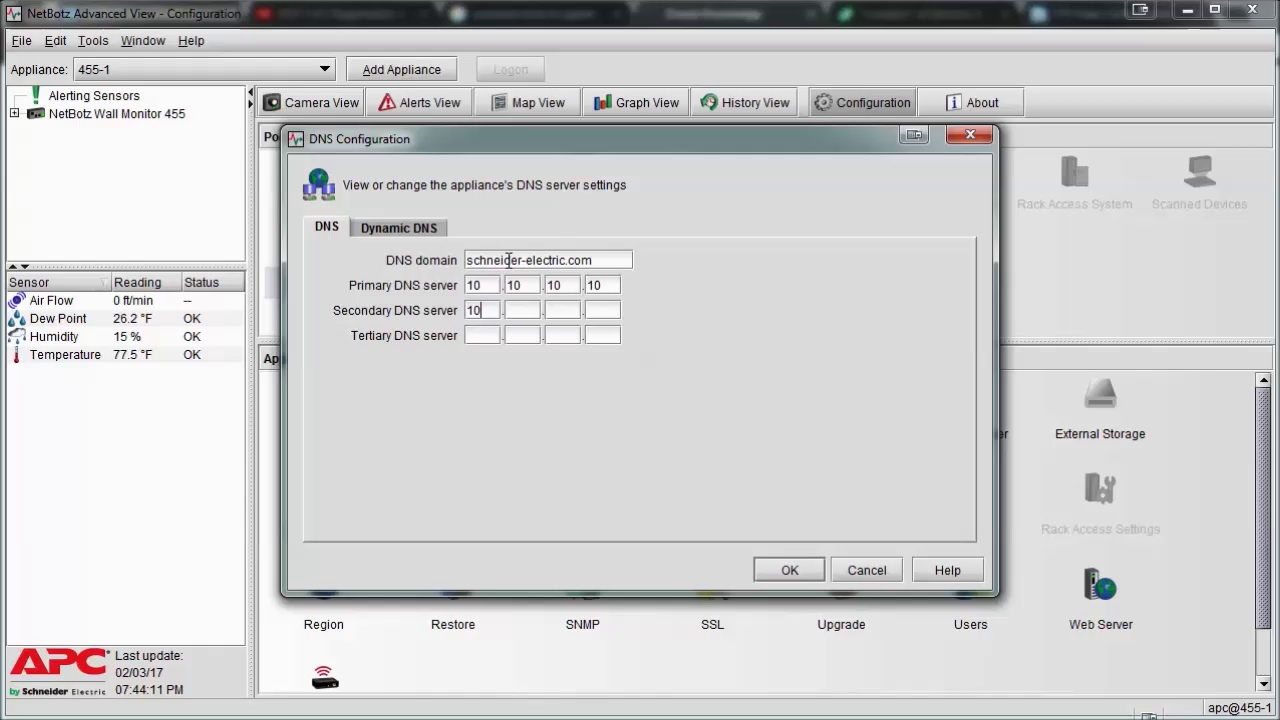Open Web Server configuration
1280x720 pixels.
pyautogui.click(x=1100, y=599)
